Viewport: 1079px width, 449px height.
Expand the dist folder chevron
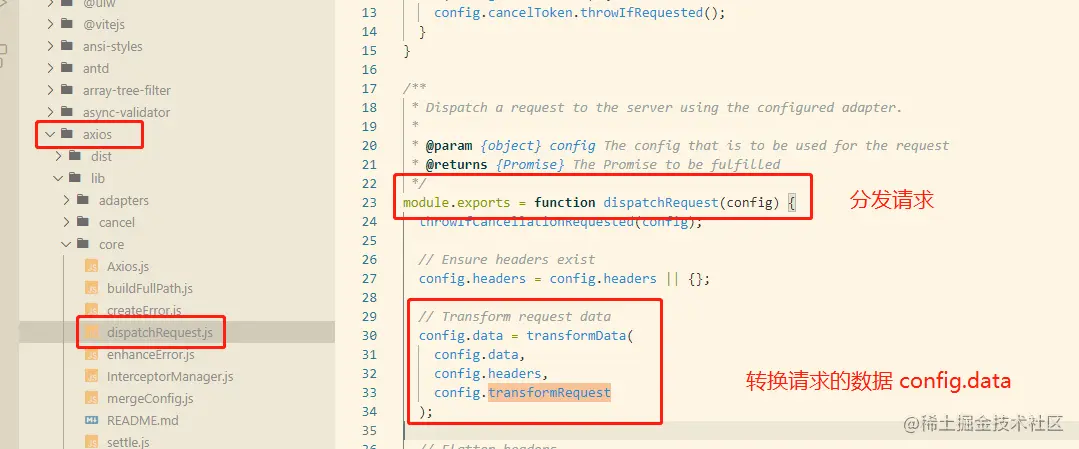pyautogui.click(x=58, y=156)
